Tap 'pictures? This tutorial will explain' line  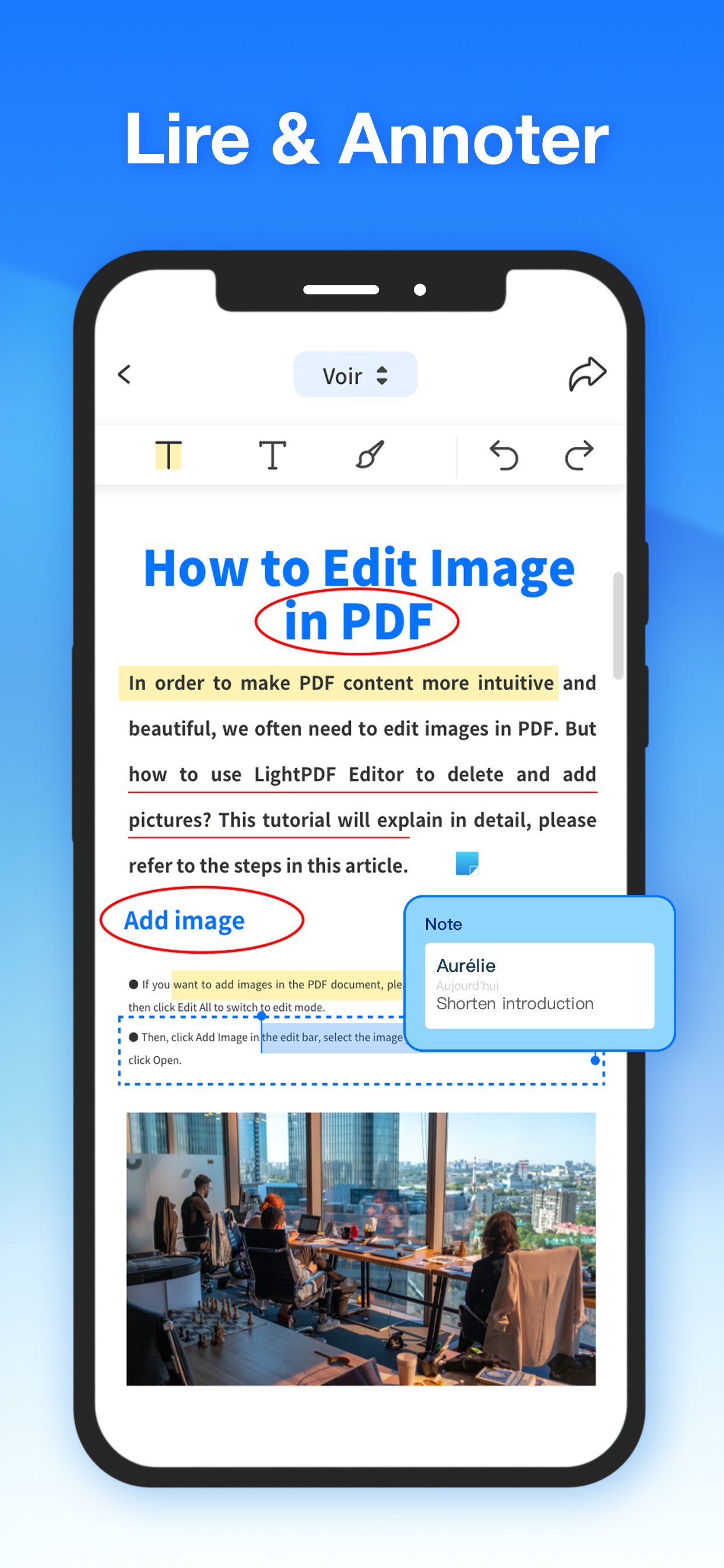click(363, 820)
